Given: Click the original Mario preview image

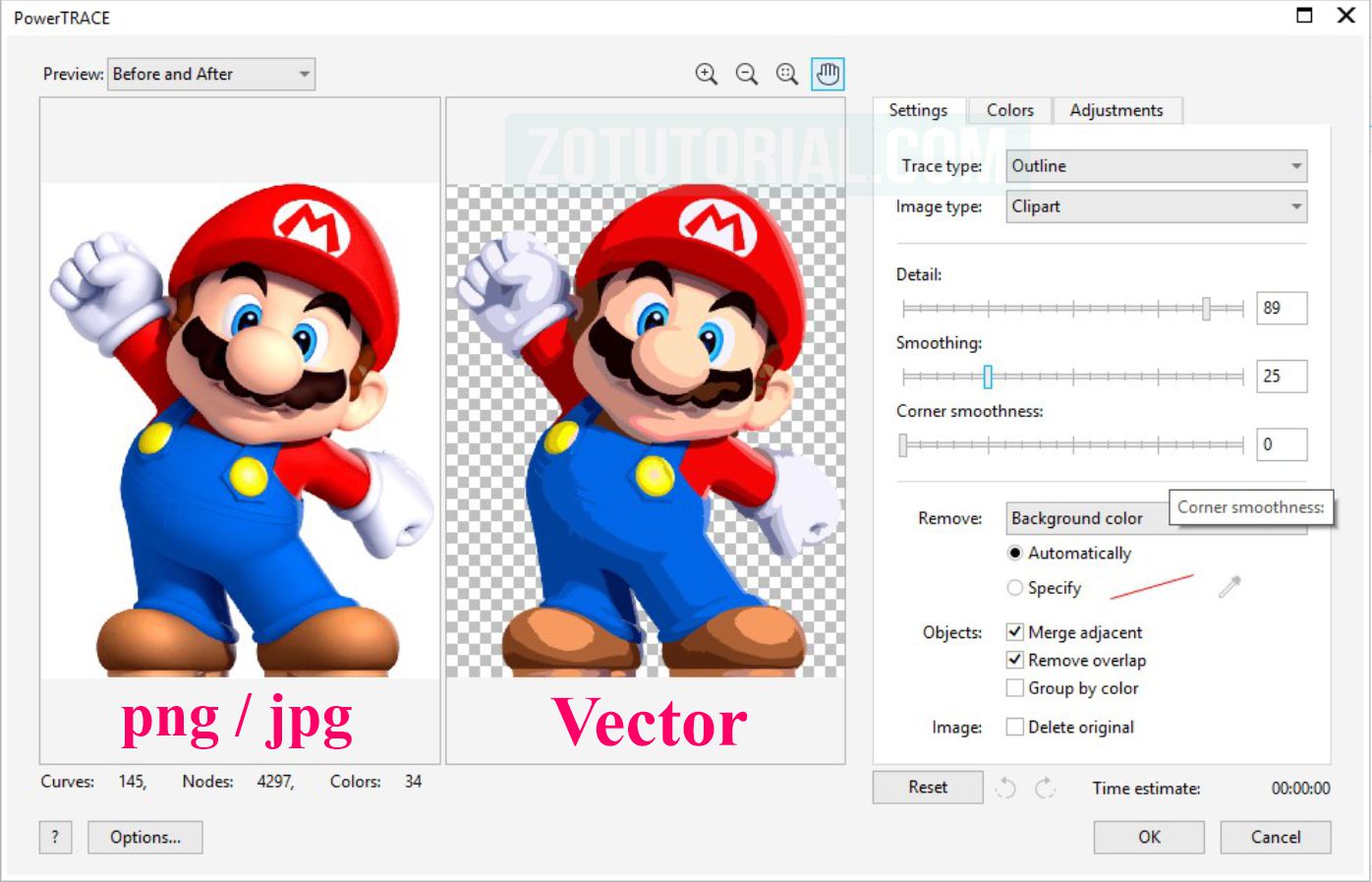Looking at the screenshot, I should click(x=240, y=430).
